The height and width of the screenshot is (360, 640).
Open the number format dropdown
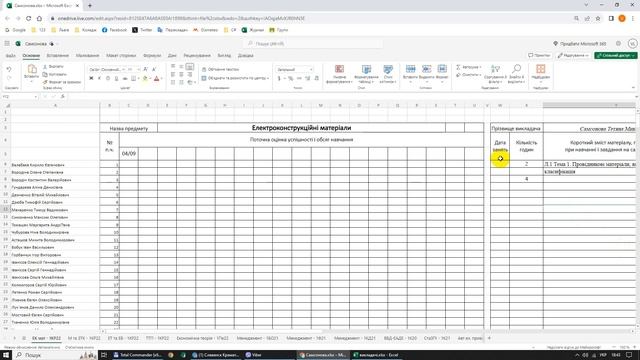click(x=294, y=69)
